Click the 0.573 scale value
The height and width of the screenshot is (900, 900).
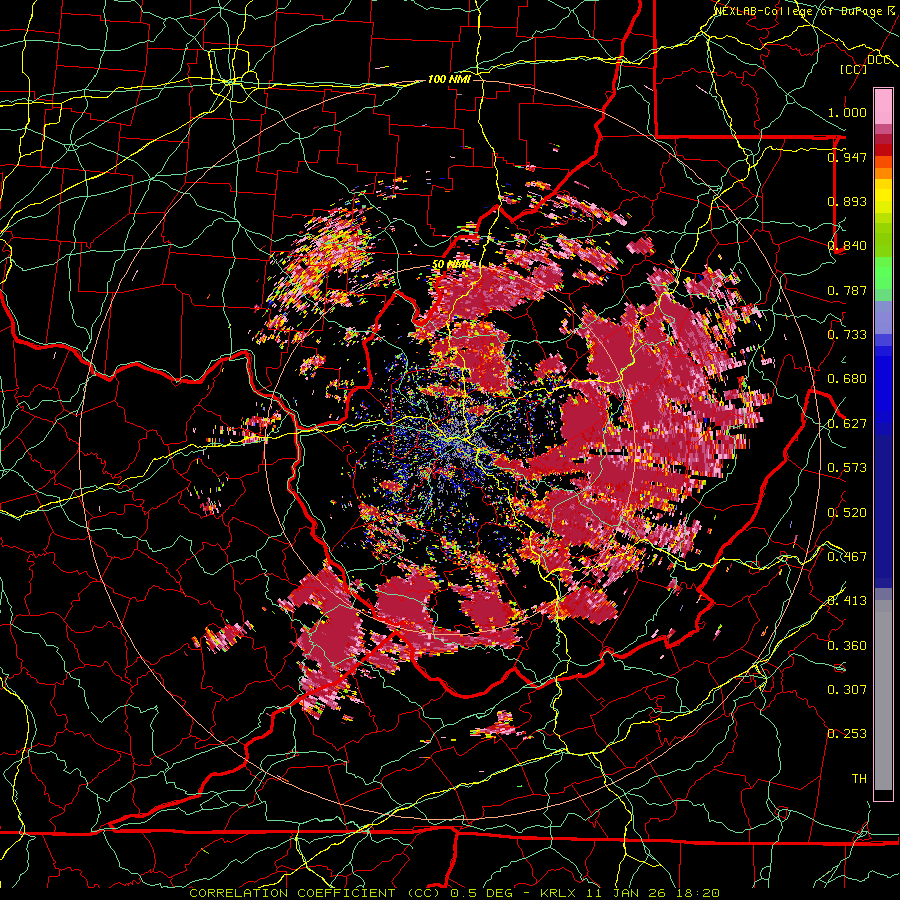(847, 468)
